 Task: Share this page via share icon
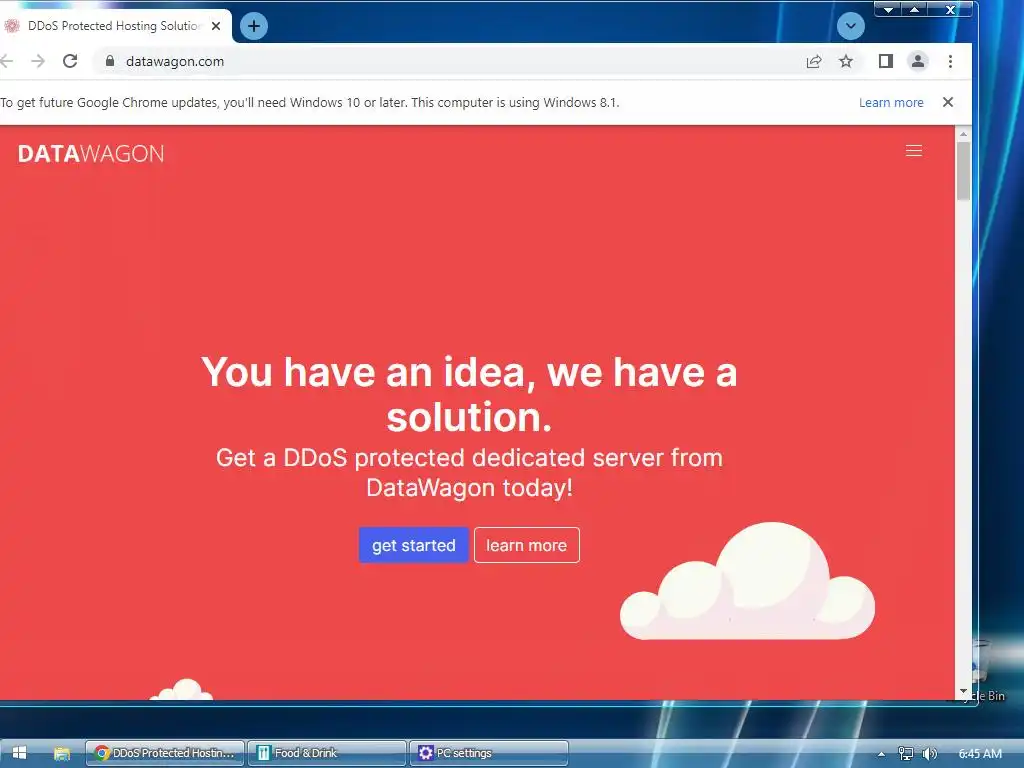tap(814, 61)
